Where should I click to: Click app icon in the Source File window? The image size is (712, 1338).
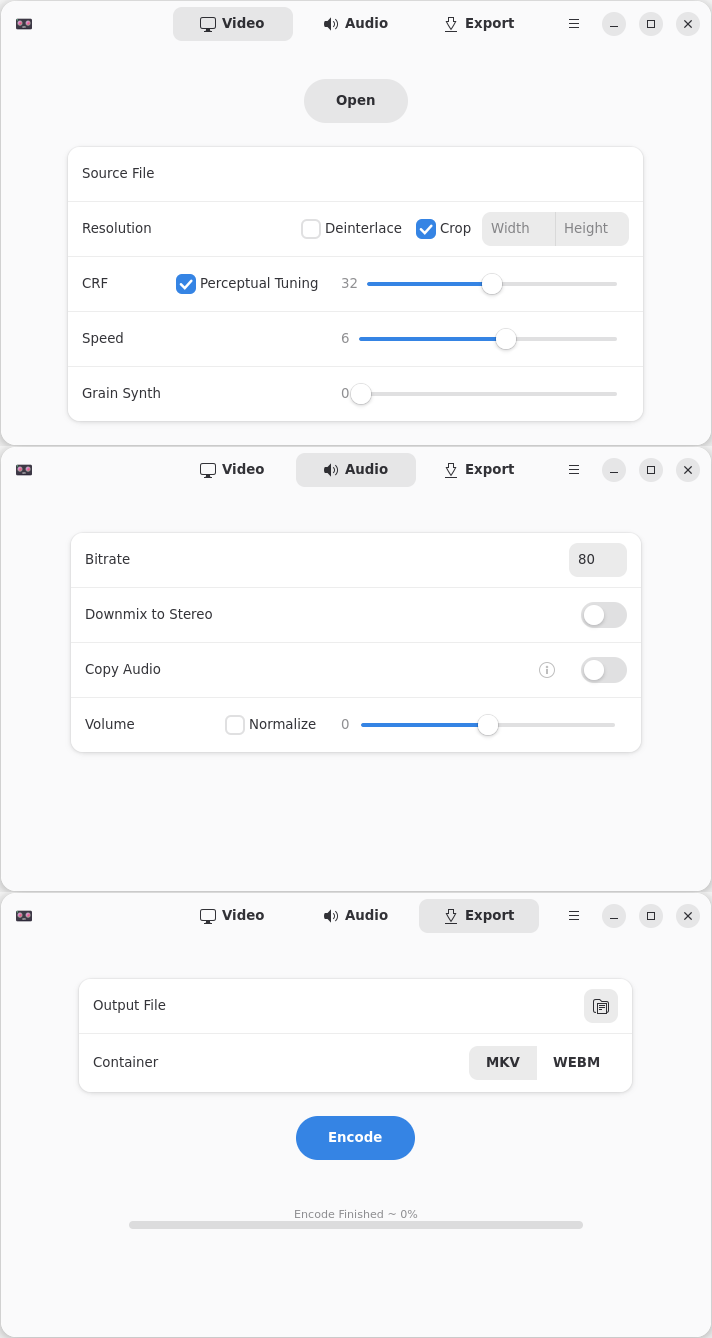click(24, 24)
